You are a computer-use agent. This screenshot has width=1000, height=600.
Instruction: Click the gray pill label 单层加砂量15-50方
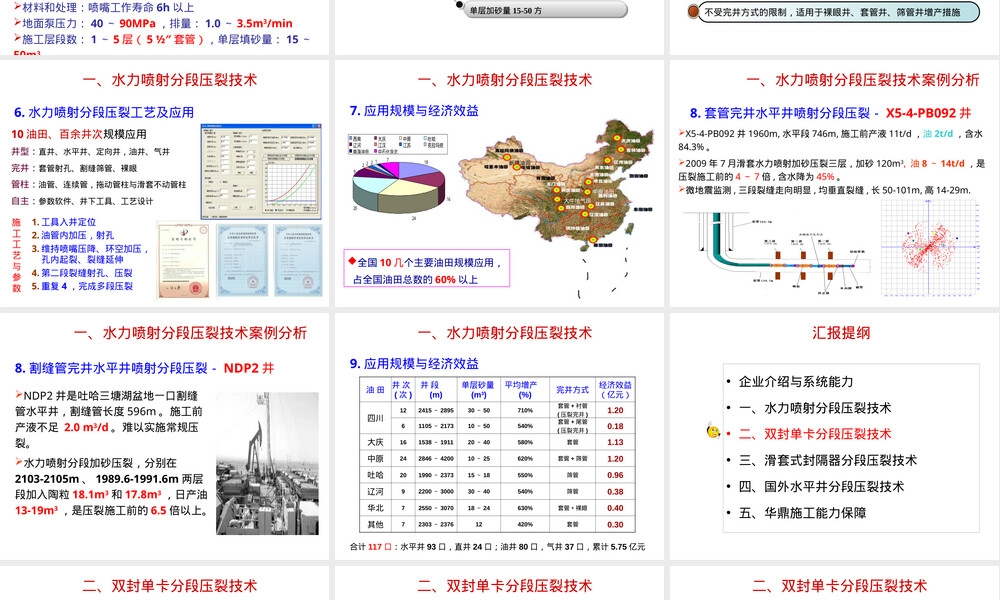tap(544, 10)
